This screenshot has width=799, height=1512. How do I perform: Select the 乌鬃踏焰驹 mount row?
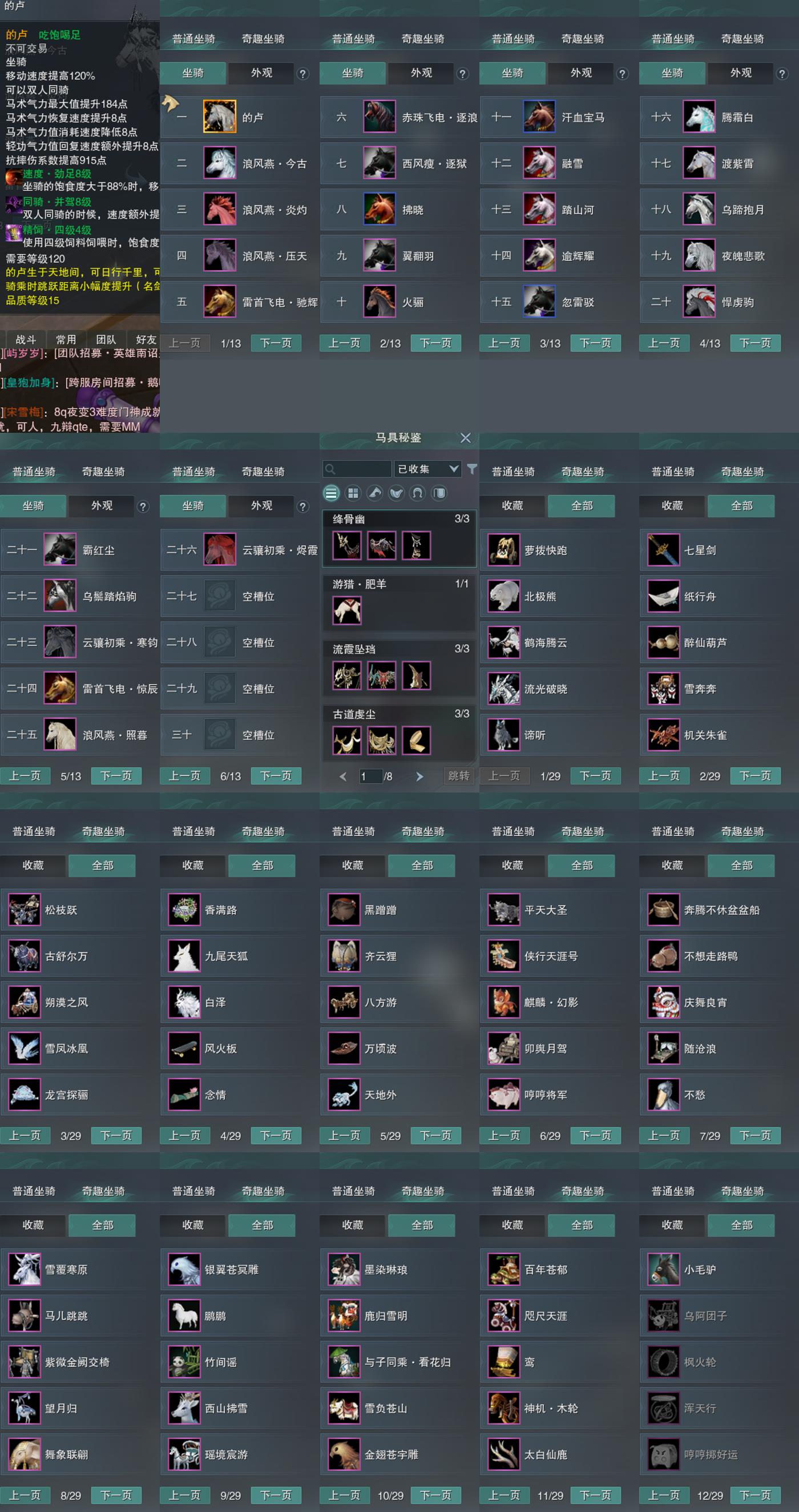tap(80, 596)
